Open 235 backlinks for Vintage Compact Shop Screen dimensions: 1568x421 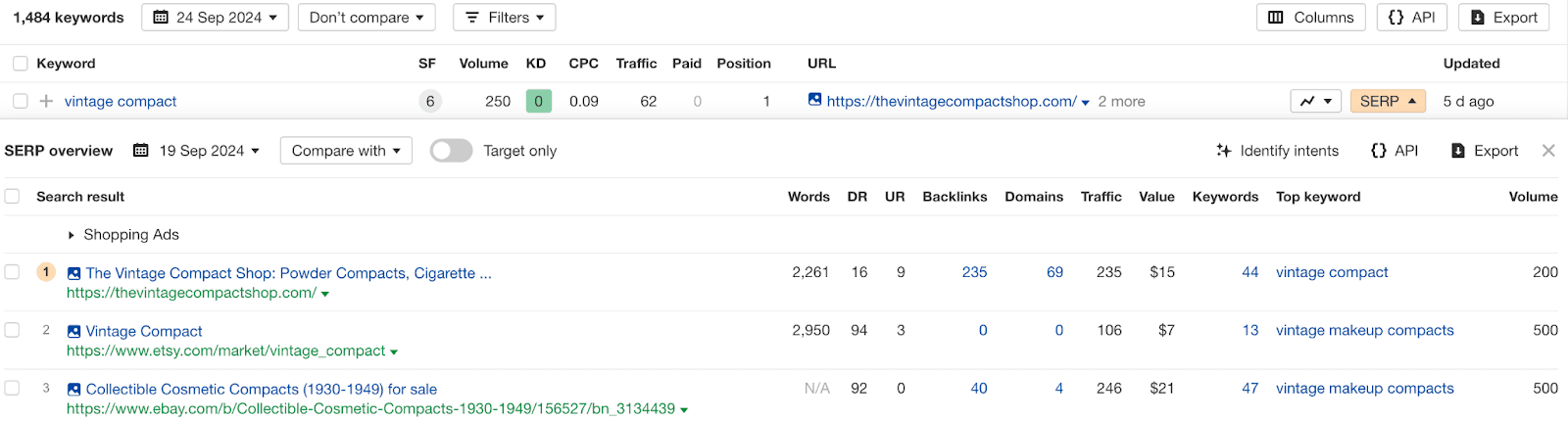[974, 272]
